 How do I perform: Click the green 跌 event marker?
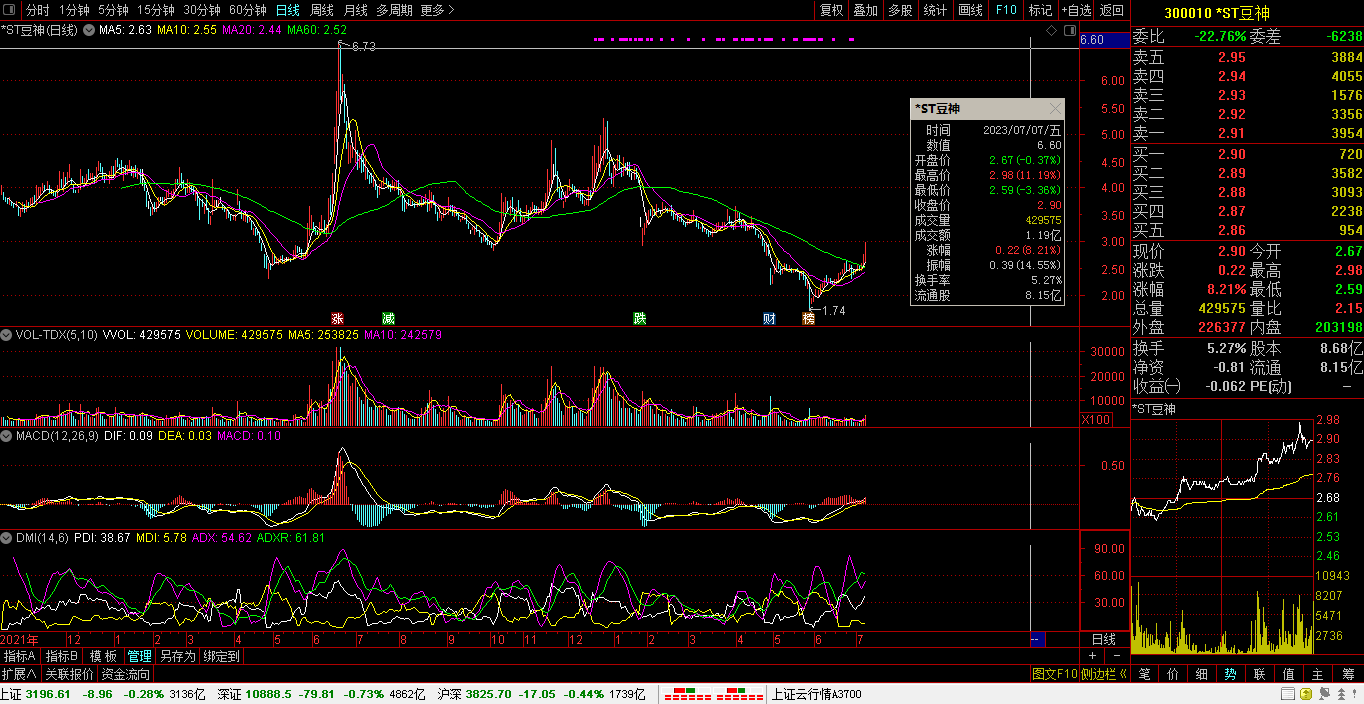click(x=639, y=318)
